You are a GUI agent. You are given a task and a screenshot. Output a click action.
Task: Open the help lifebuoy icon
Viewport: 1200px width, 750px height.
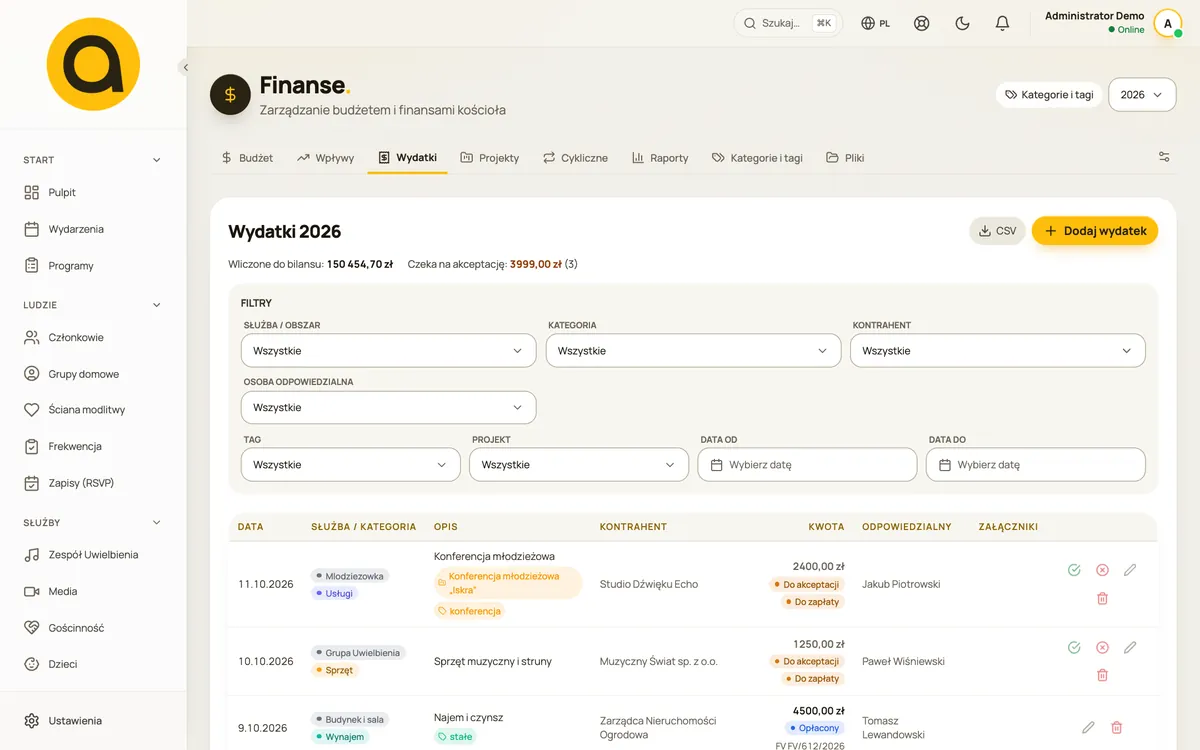(922, 23)
